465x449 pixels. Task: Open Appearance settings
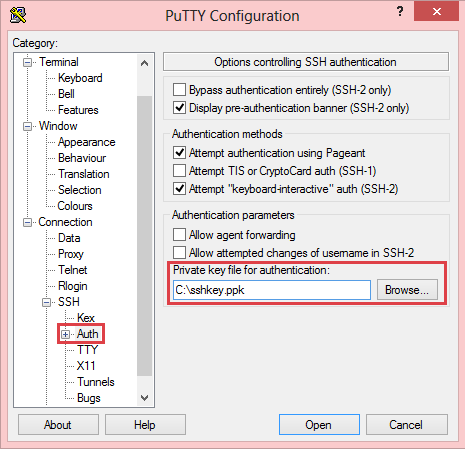point(86,142)
